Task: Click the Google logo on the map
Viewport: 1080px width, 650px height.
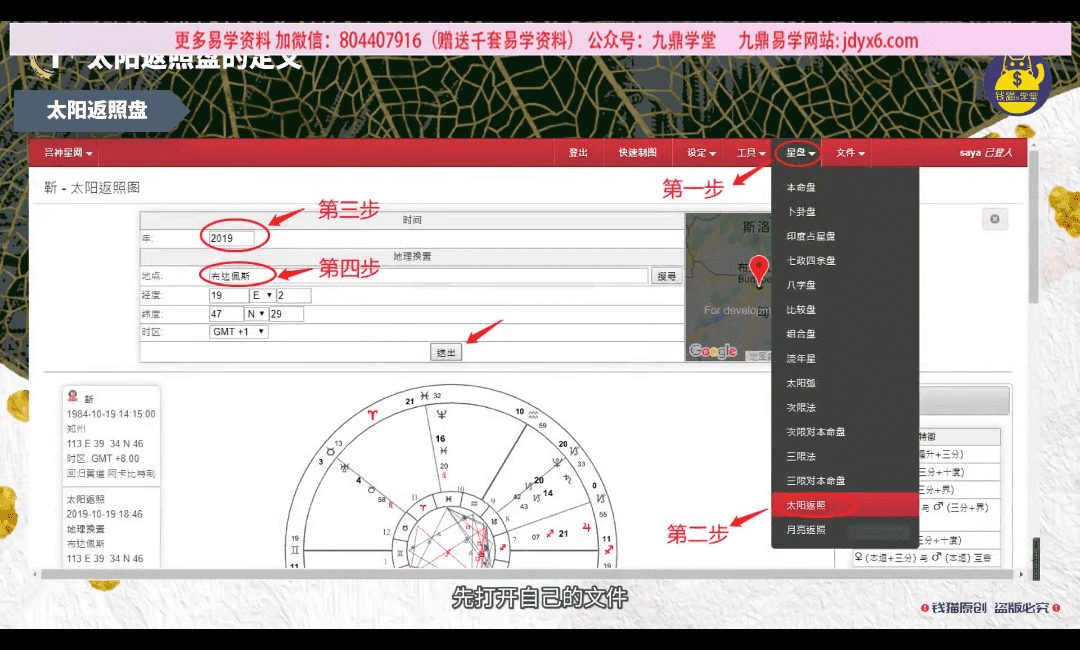Action: pyautogui.click(x=712, y=351)
